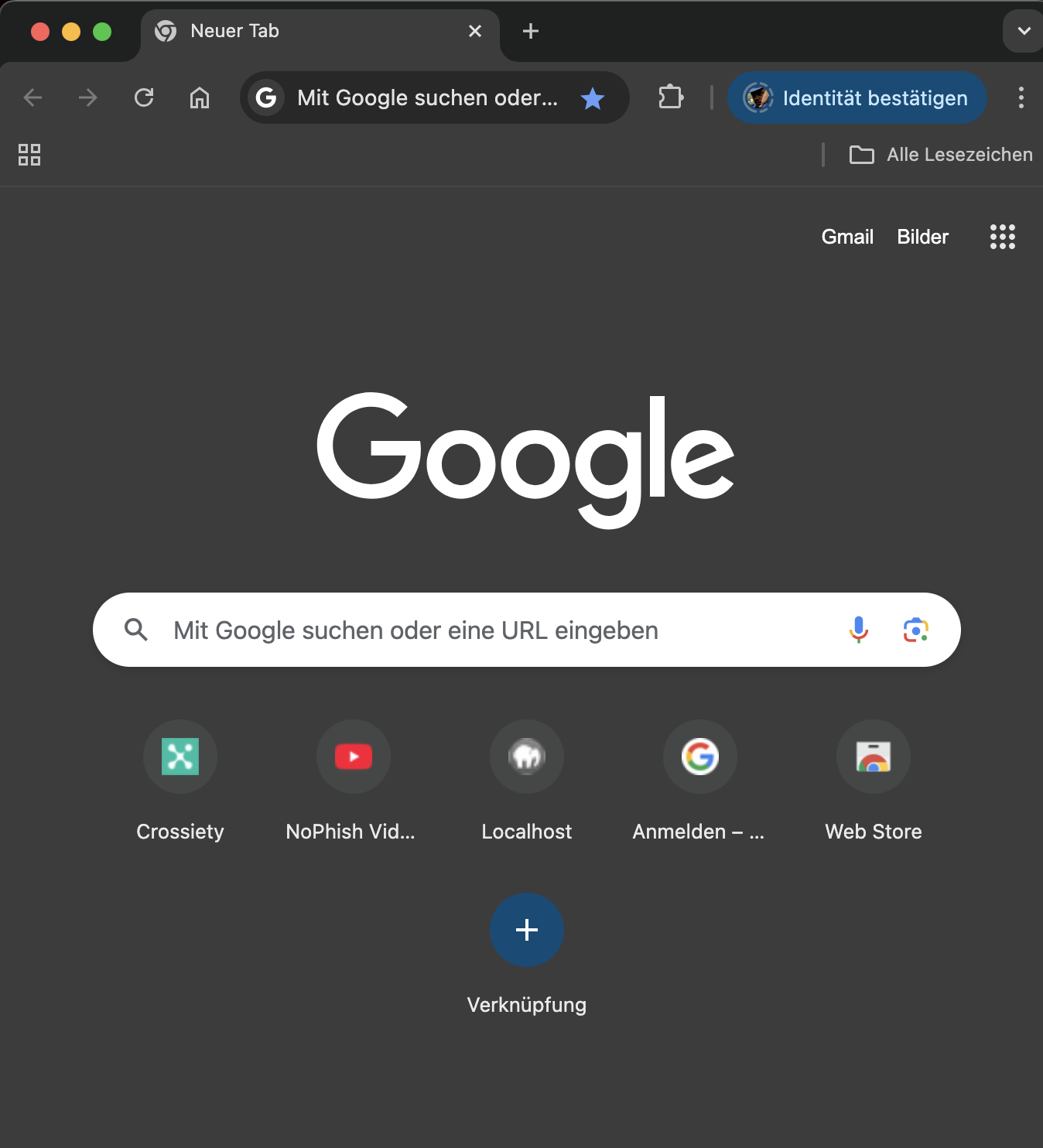
Task: Open the Alle Lesezeichen folder
Action: coord(941,155)
